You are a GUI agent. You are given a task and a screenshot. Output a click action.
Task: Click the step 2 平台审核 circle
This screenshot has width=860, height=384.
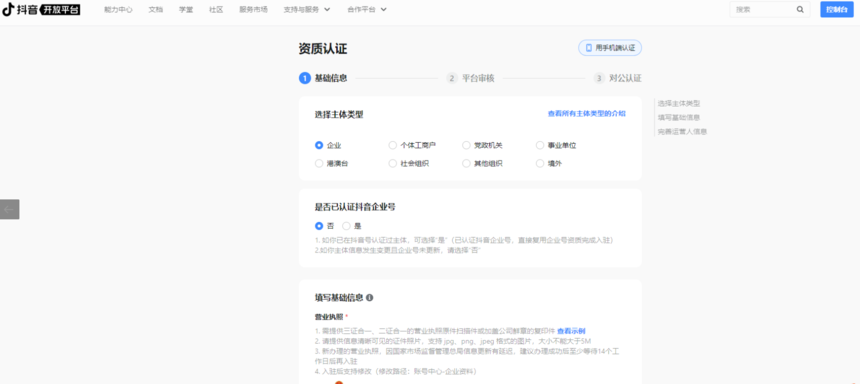[452, 78]
